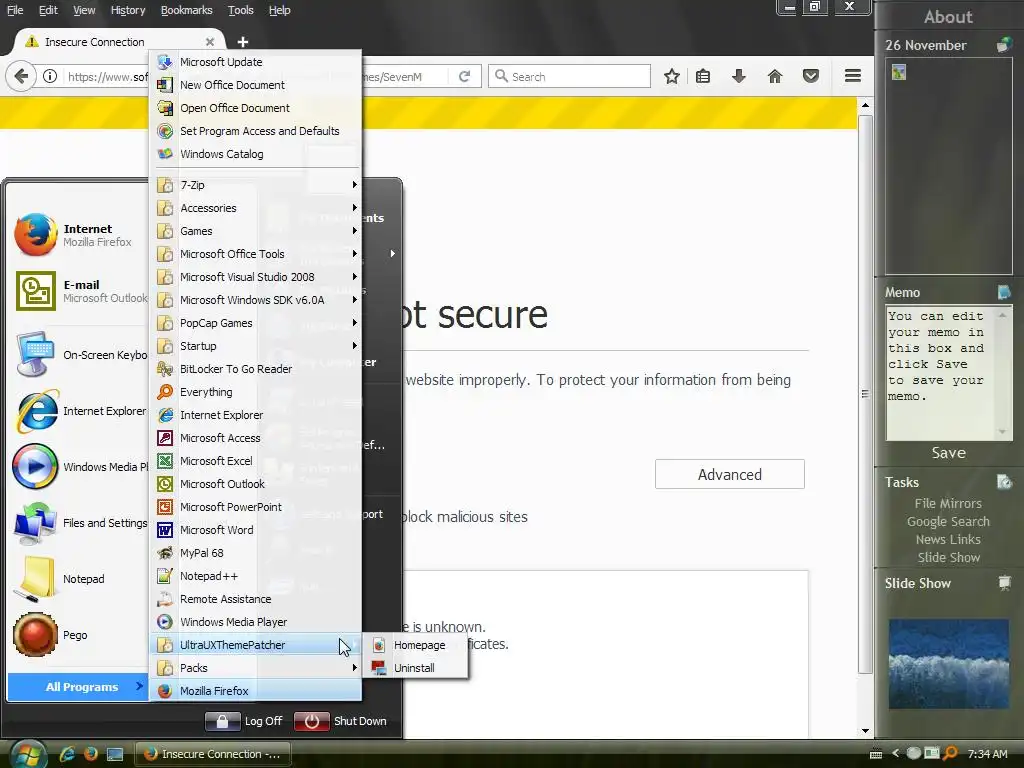The height and width of the screenshot is (768, 1024).
Task: Open File menu in Firefox
Action: tap(15, 10)
